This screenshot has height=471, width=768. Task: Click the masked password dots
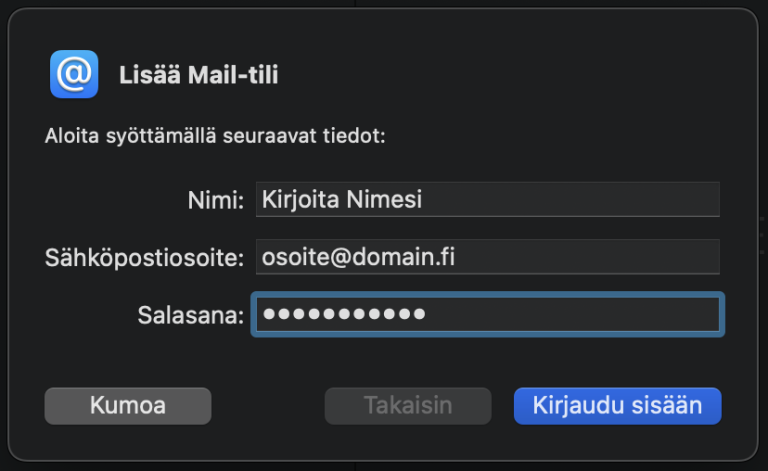click(344, 314)
